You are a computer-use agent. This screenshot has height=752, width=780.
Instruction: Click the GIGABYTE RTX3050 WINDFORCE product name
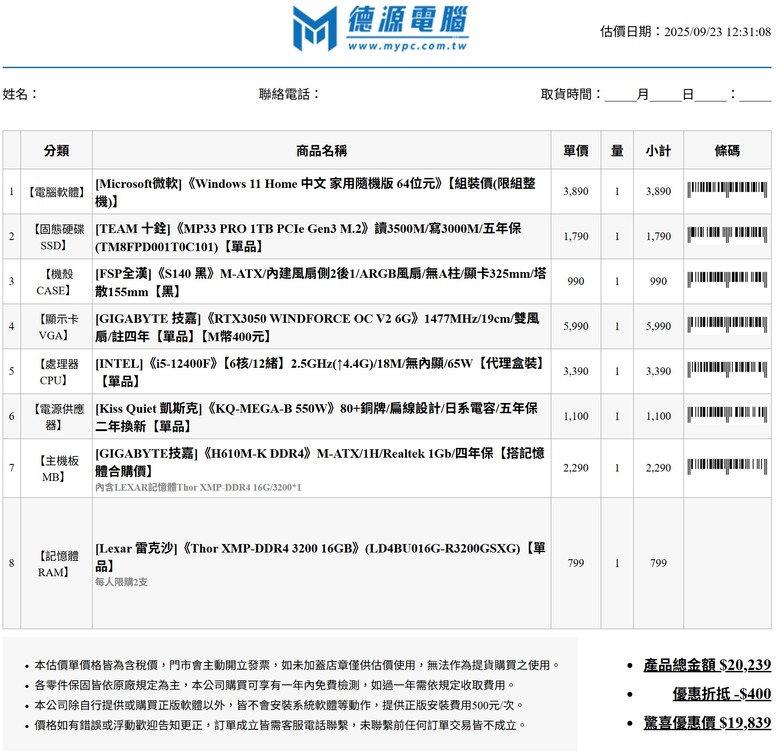317,327
